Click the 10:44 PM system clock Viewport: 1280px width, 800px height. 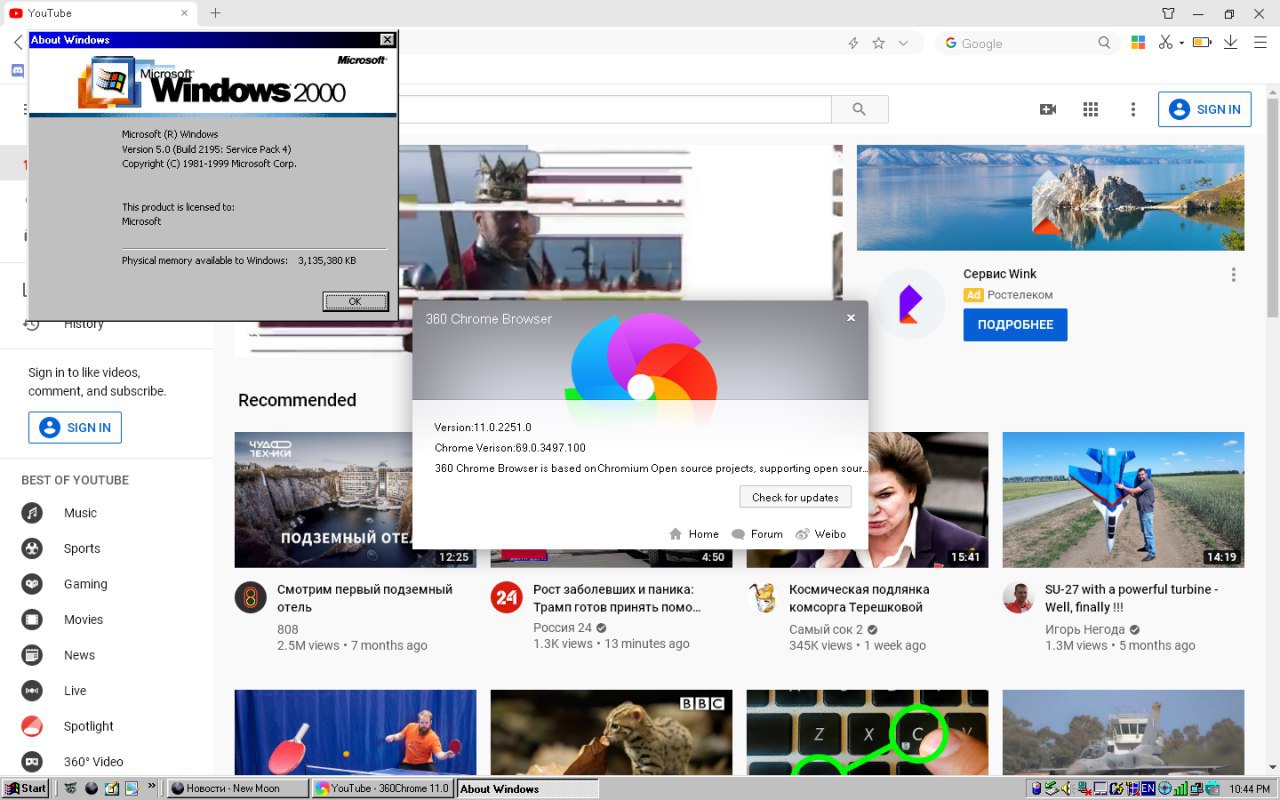pyautogui.click(x=1249, y=789)
